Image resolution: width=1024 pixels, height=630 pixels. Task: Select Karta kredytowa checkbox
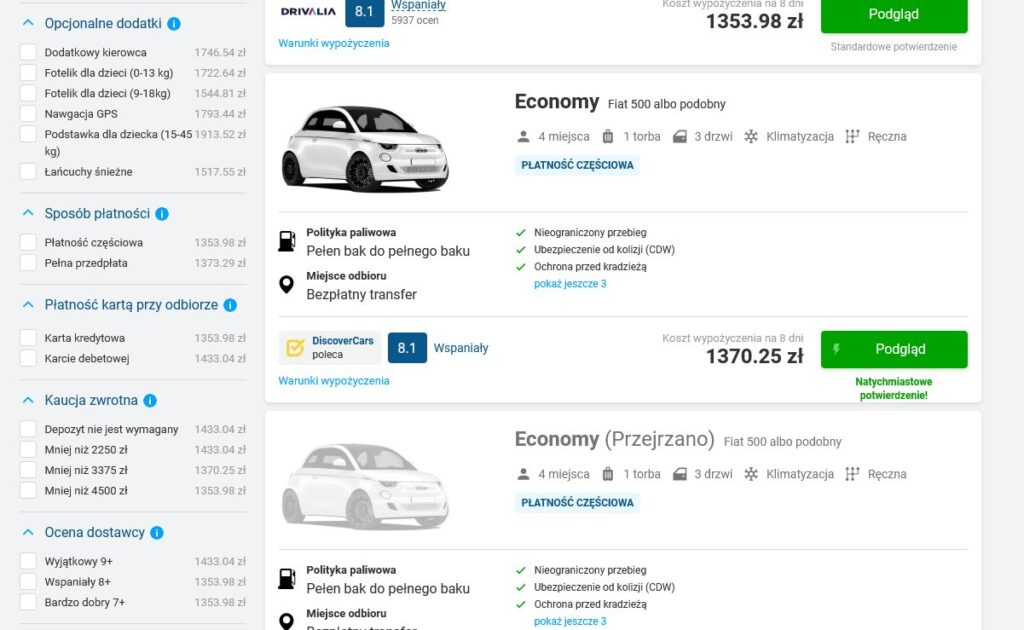click(x=28, y=338)
